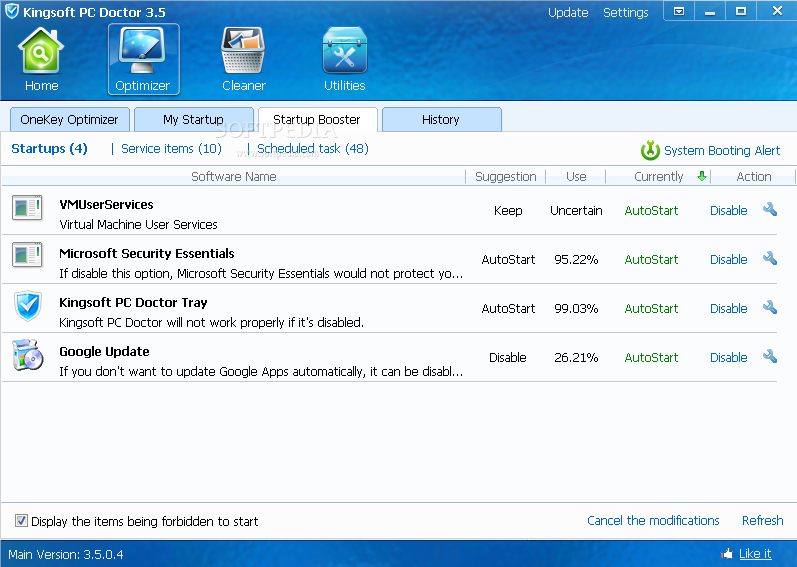Click the 95.22% use value

(576, 260)
